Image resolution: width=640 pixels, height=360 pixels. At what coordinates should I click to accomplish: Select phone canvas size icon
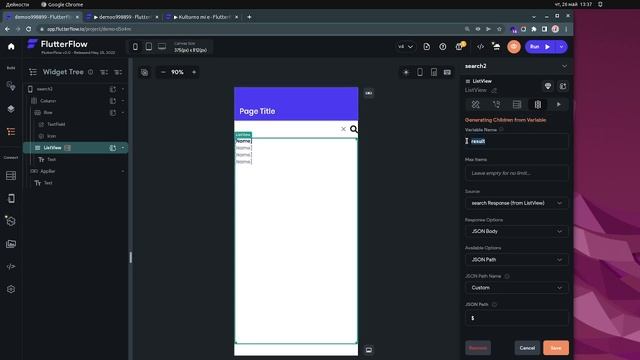pos(135,47)
